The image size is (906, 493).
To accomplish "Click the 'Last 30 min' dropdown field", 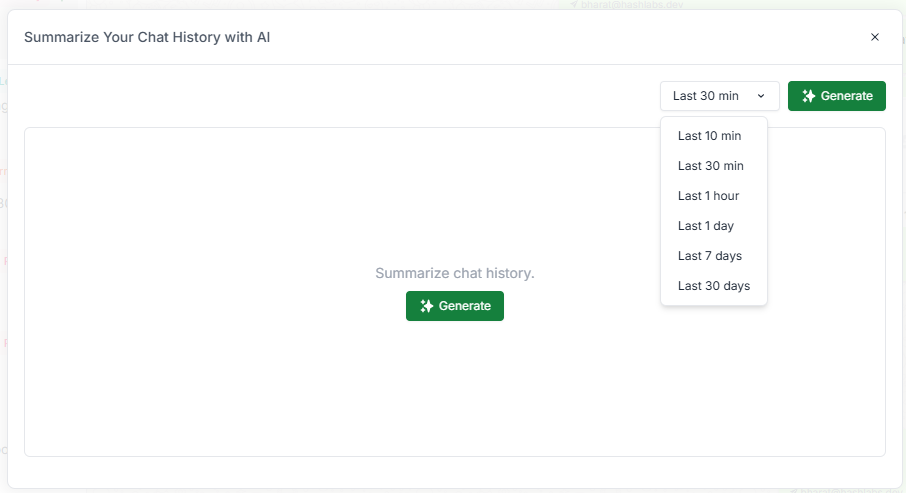I will pyautogui.click(x=719, y=96).
